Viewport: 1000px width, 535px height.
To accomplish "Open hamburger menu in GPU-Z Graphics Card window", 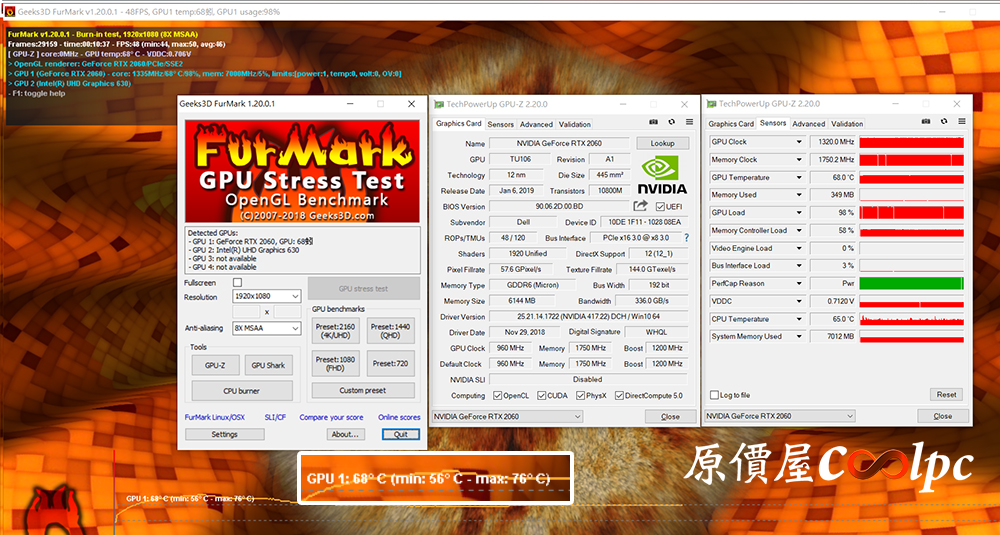I will (x=689, y=122).
